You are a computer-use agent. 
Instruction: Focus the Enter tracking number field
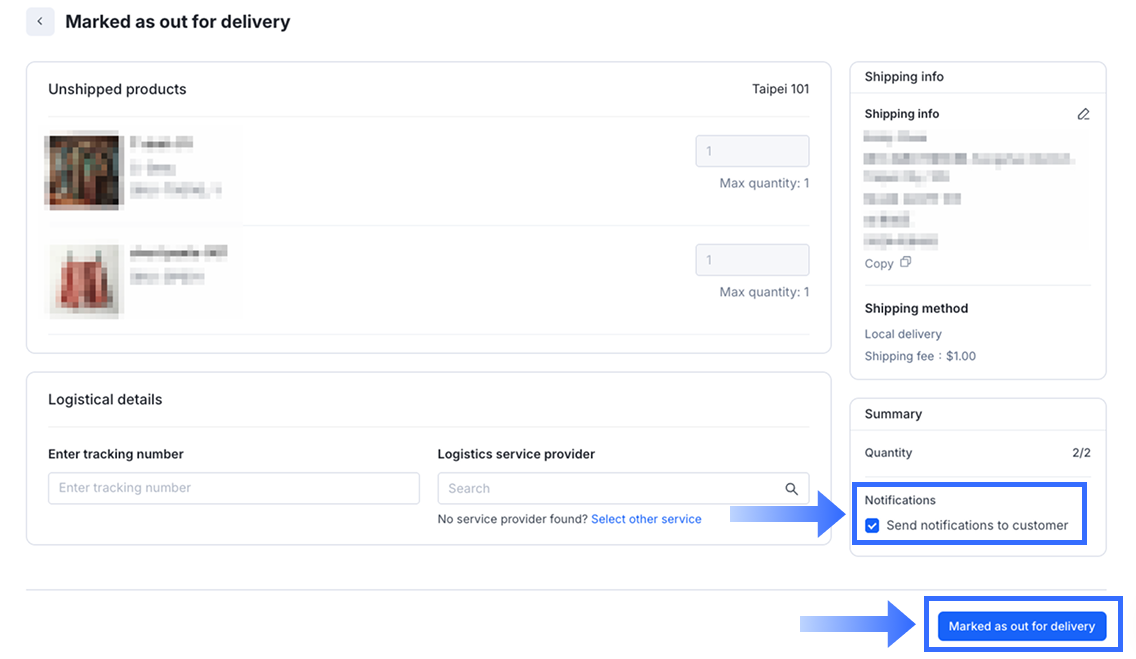click(234, 488)
